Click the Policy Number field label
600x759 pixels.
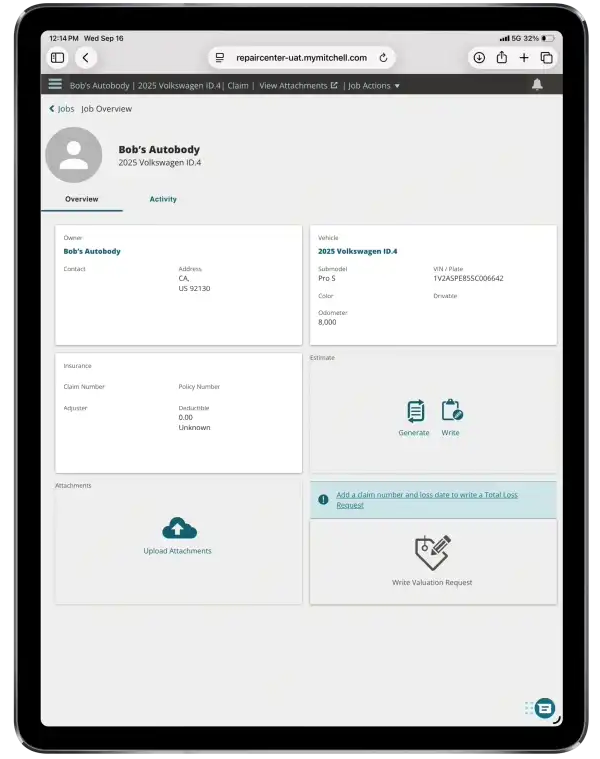pos(199,387)
